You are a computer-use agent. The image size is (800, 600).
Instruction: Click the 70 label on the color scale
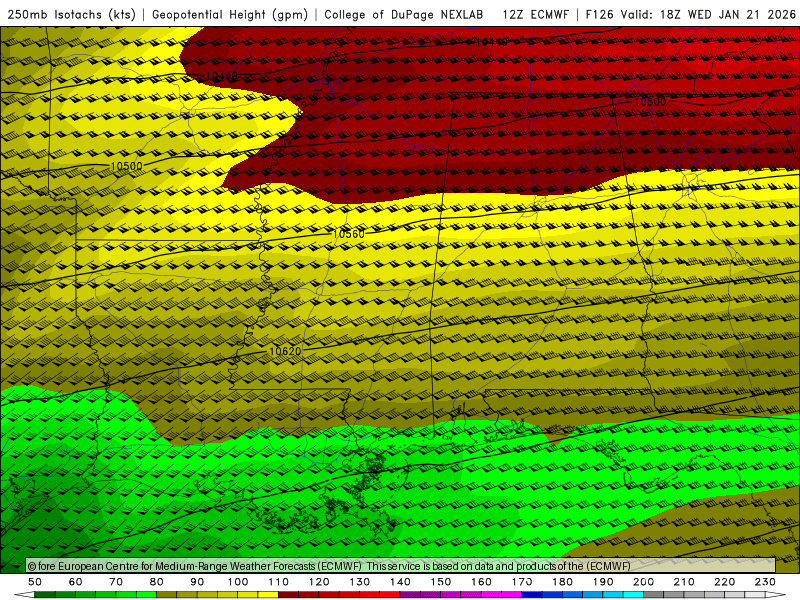[116, 582]
